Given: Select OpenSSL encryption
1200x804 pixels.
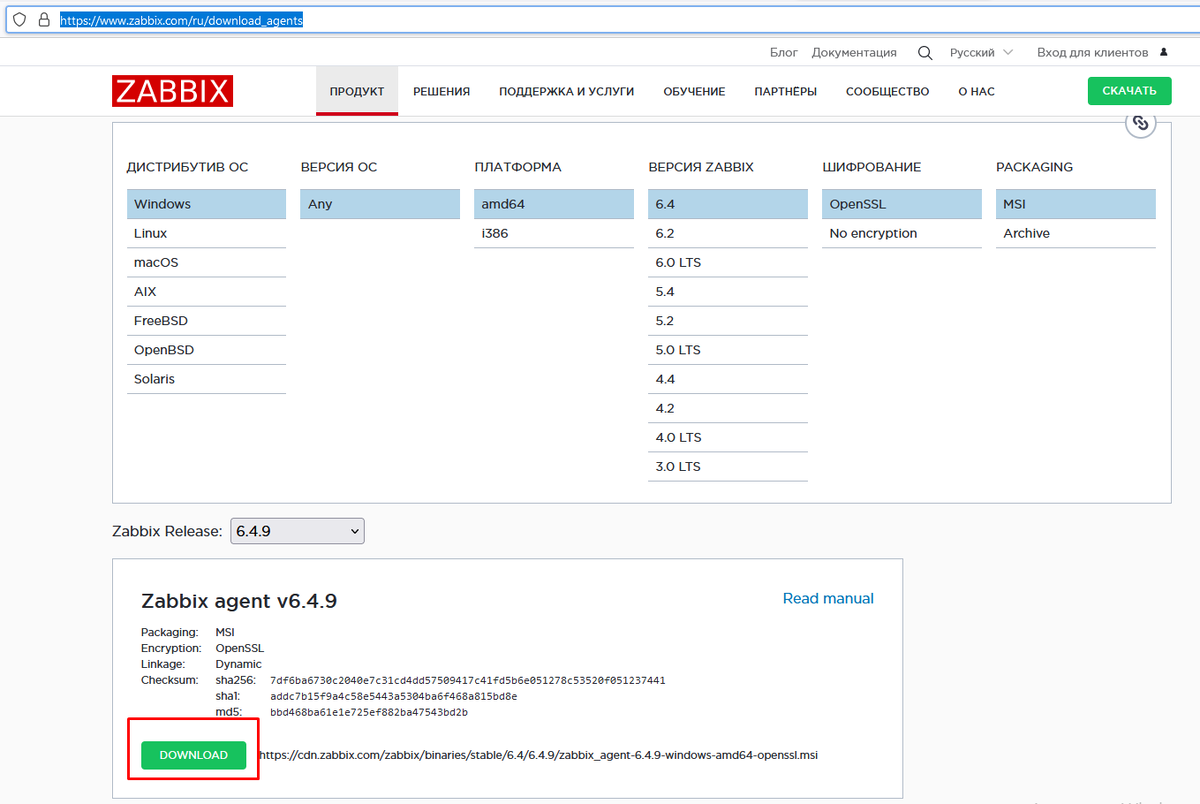Looking at the screenshot, I should coord(902,204).
